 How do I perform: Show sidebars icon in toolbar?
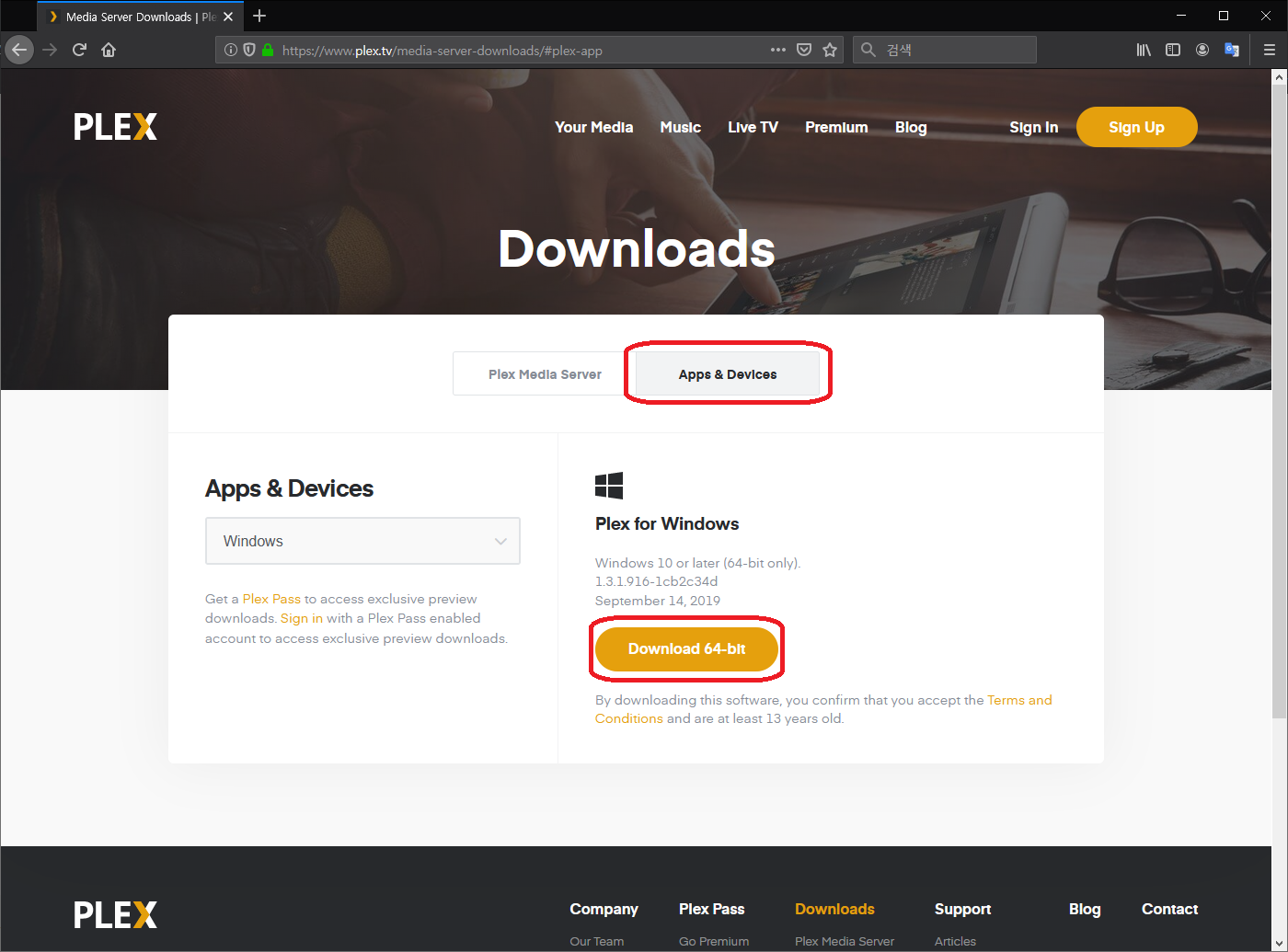tap(1173, 50)
